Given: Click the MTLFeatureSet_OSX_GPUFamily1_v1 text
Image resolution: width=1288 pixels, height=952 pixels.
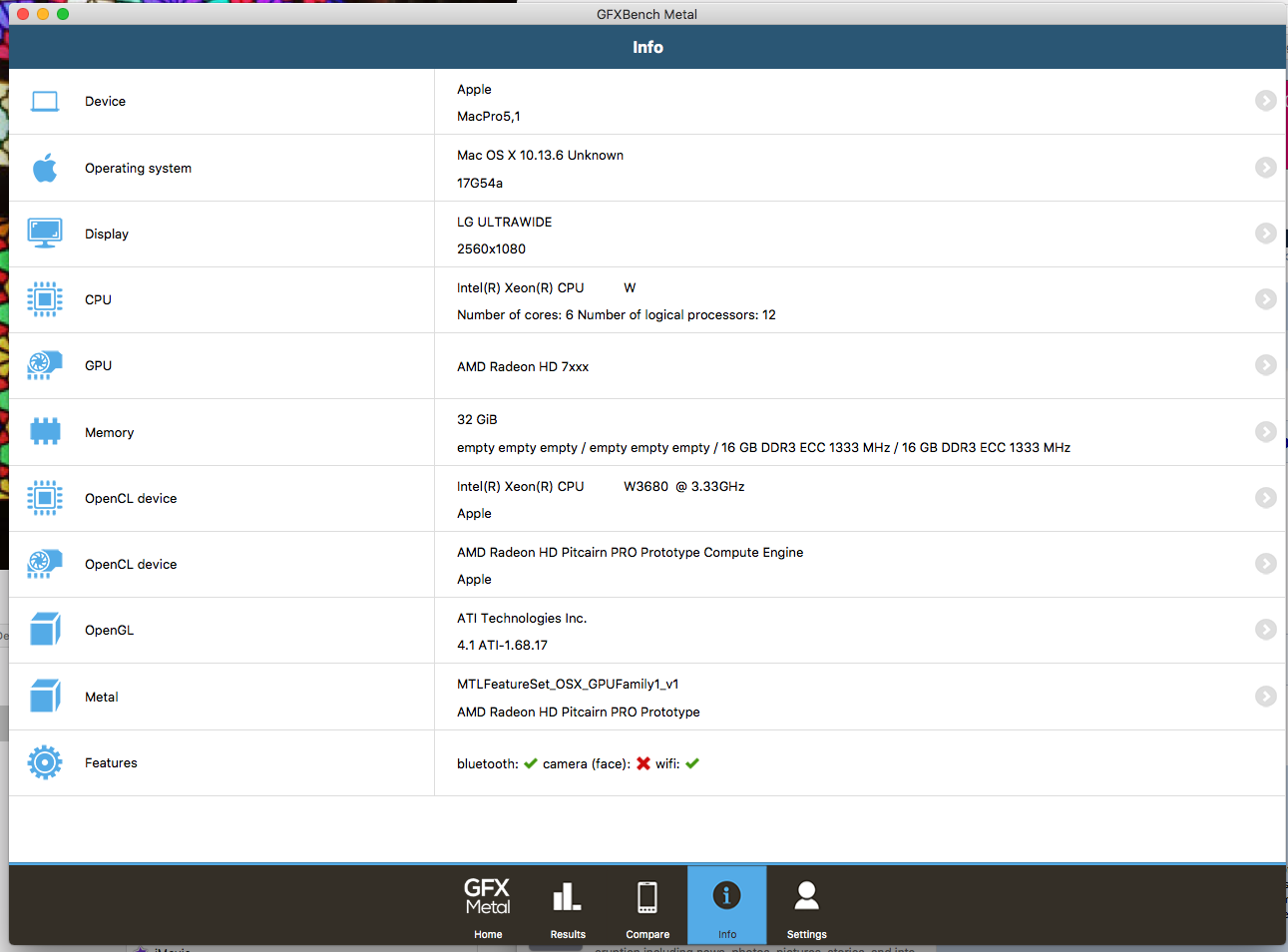Looking at the screenshot, I should (x=568, y=684).
